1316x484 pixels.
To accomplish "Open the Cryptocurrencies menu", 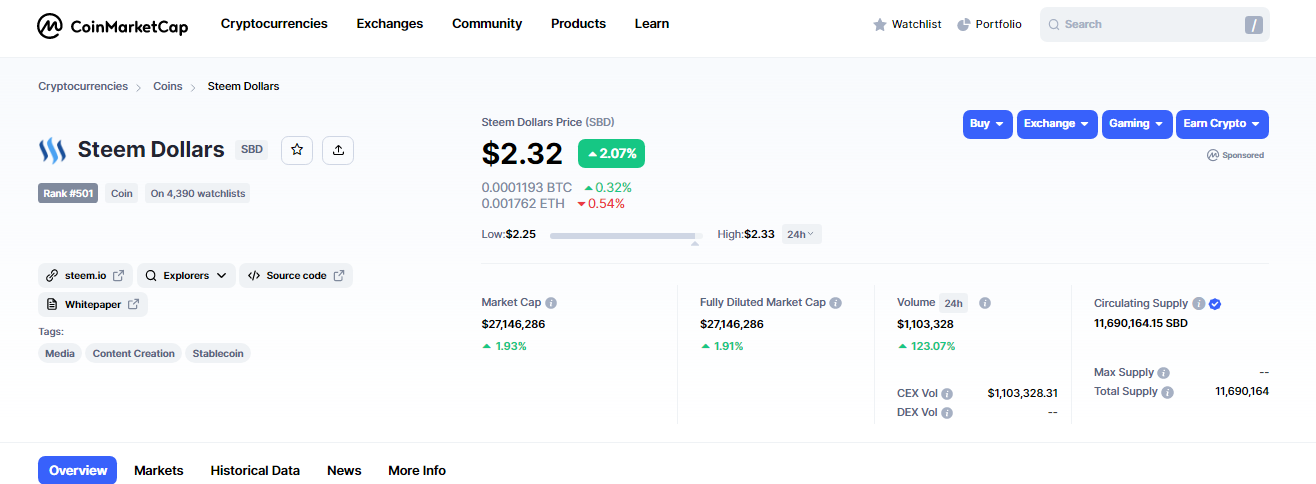I will click(x=274, y=23).
